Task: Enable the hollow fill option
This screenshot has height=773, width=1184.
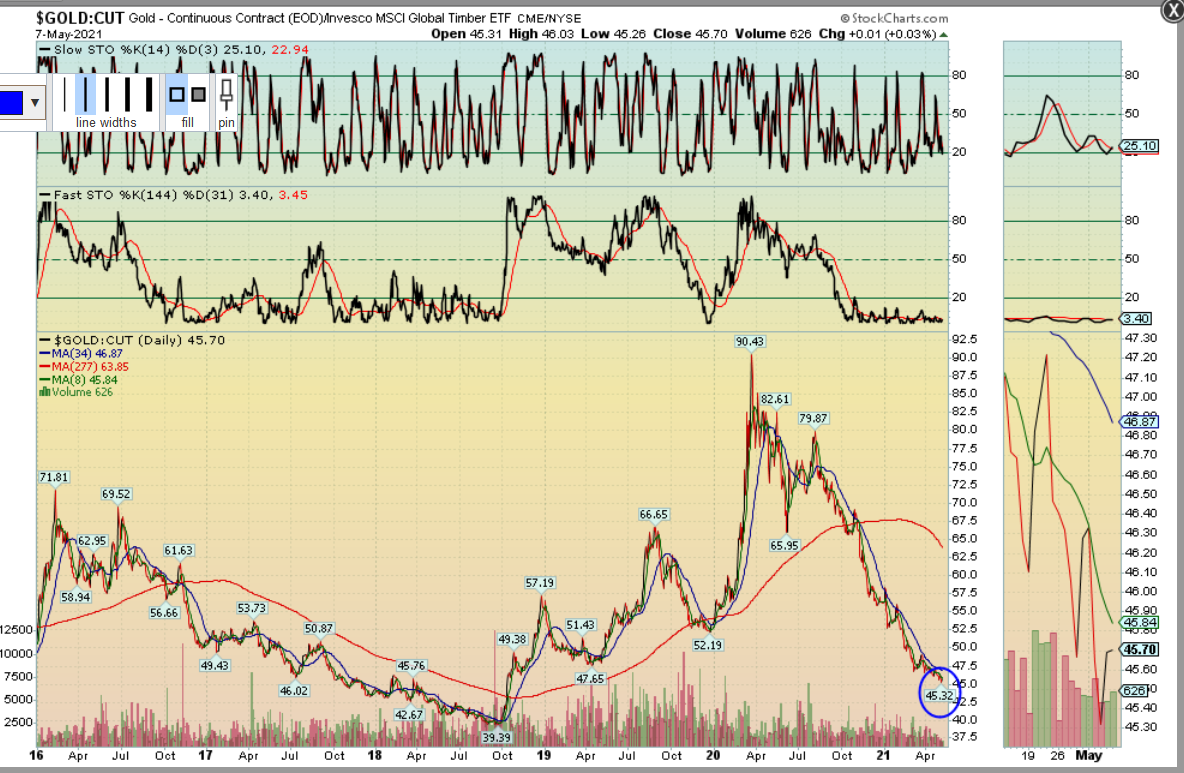Action: click(176, 93)
